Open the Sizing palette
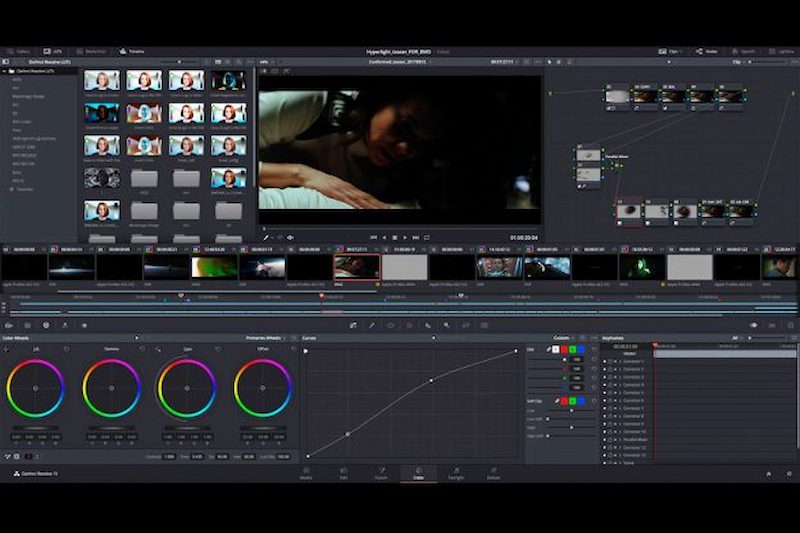Viewport: 800px width, 533px height. point(465,325)
